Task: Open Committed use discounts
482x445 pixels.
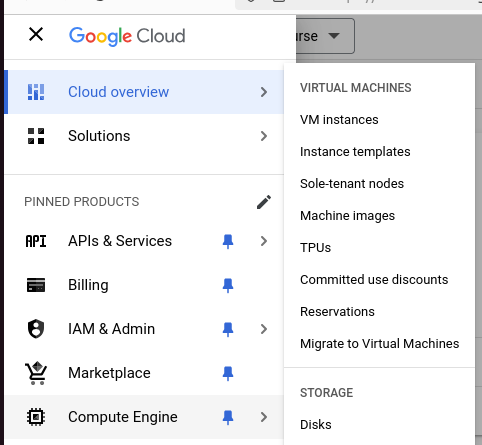Action: 379,280
